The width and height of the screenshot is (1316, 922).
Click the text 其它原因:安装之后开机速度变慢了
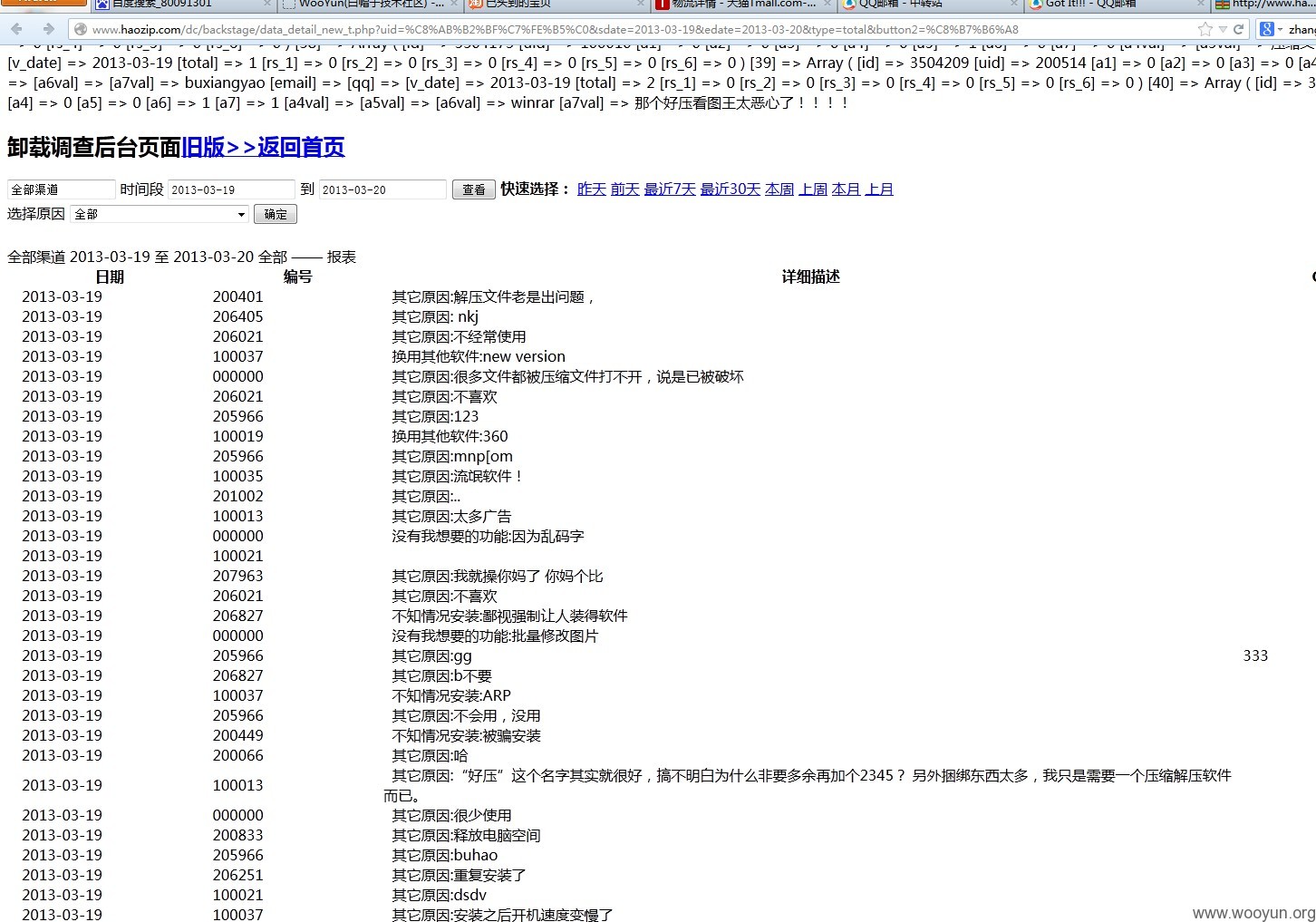coord(502,914)
